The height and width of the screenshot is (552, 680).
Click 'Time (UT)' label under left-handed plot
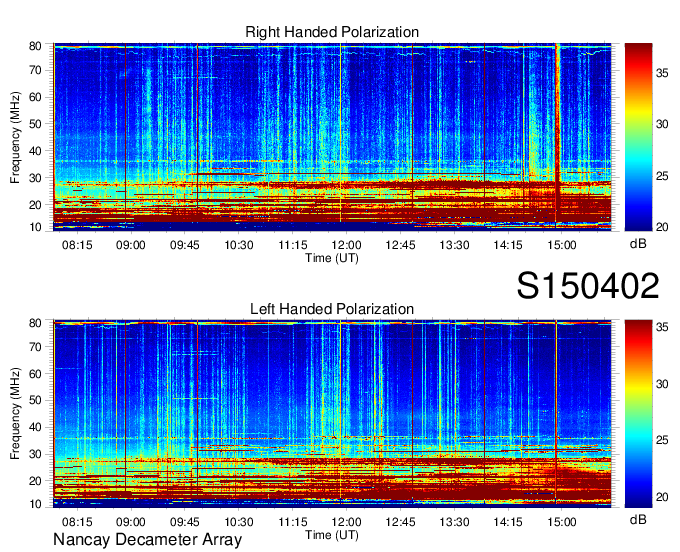[x=332, y=535]
